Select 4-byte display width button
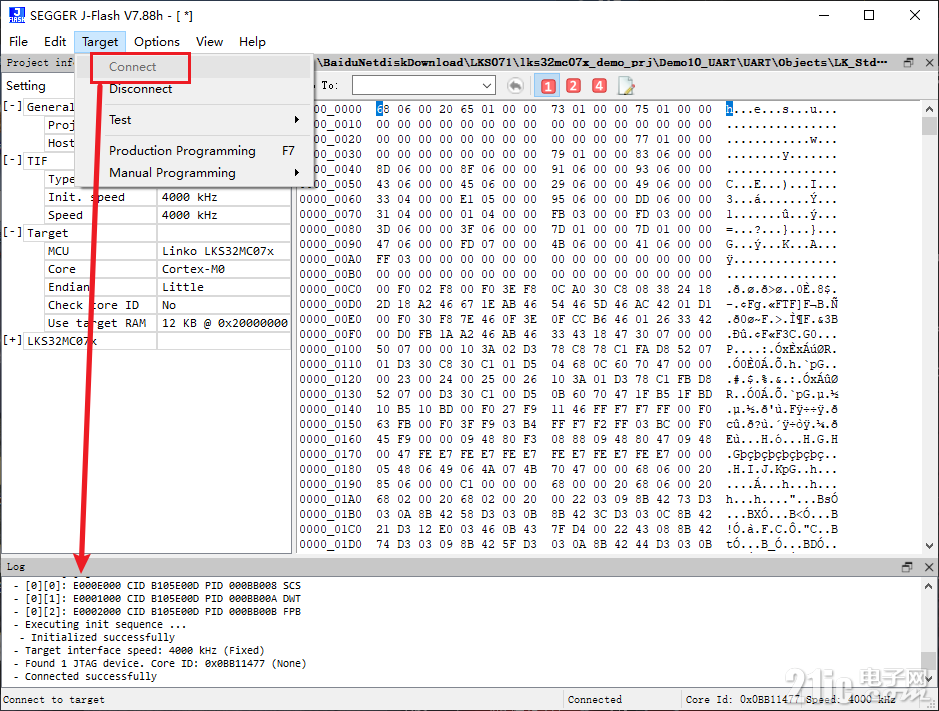The height and width of the screenshot is (711, 939). coord(599,86)
